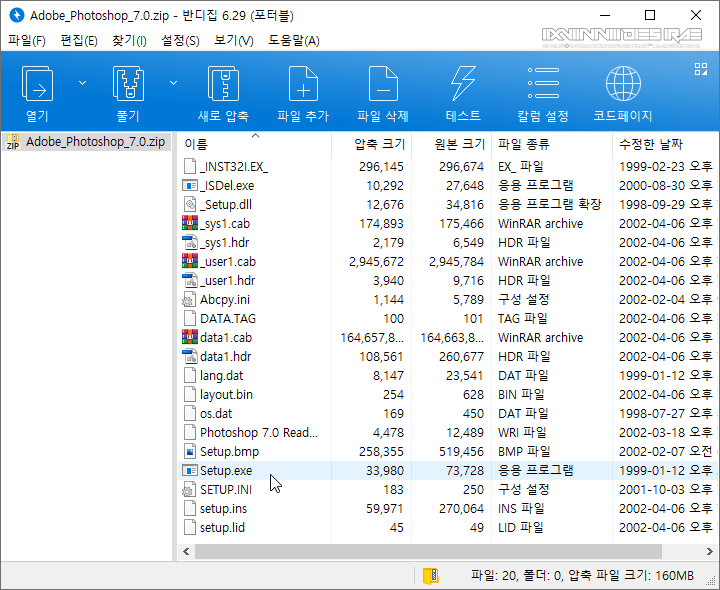The image size is (720, 590).
Task: Select the _ISDel.exe application icon
Action: 190,185
